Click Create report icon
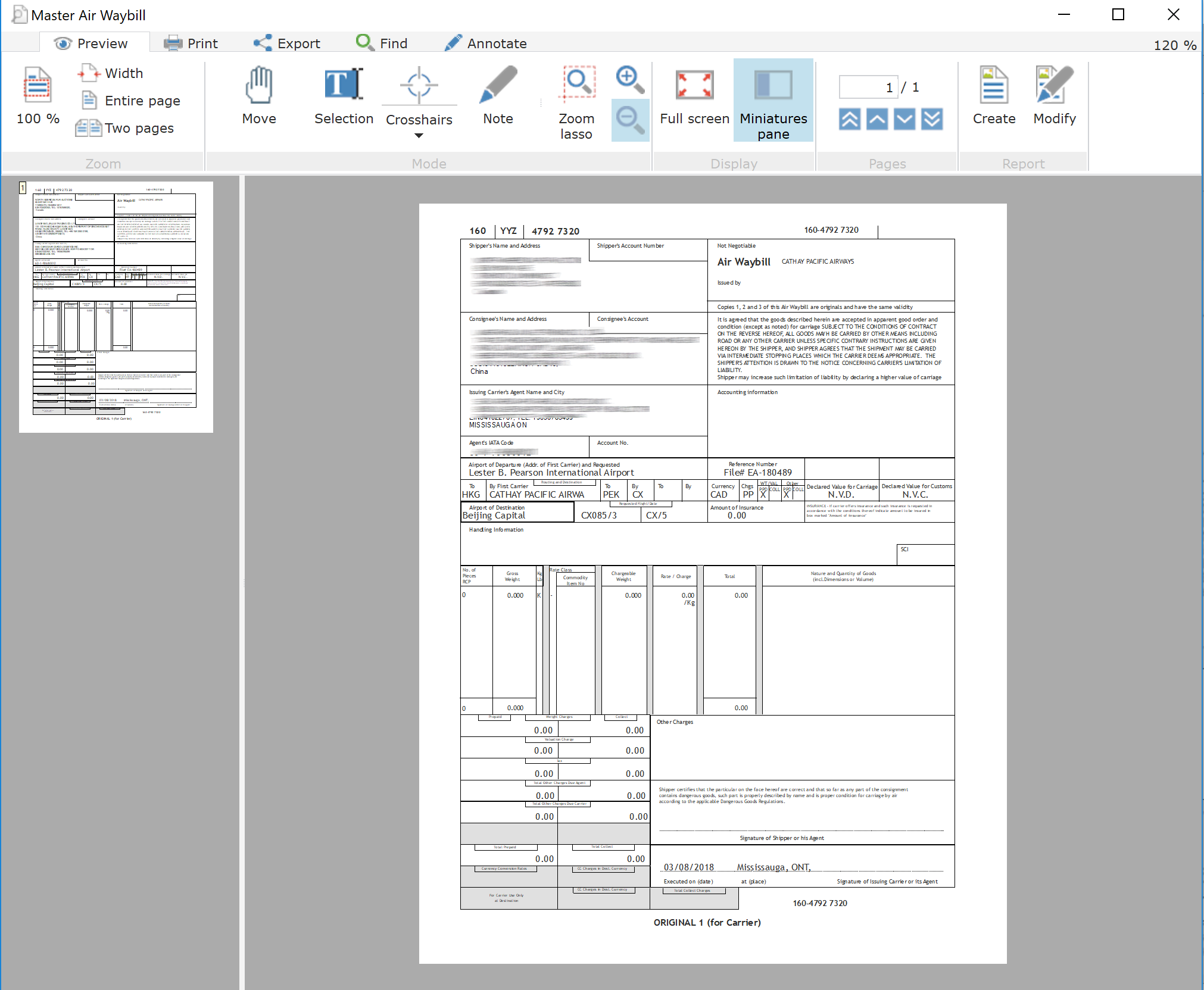The height and width of the screenshot is (990, 1204). point(994,96)
